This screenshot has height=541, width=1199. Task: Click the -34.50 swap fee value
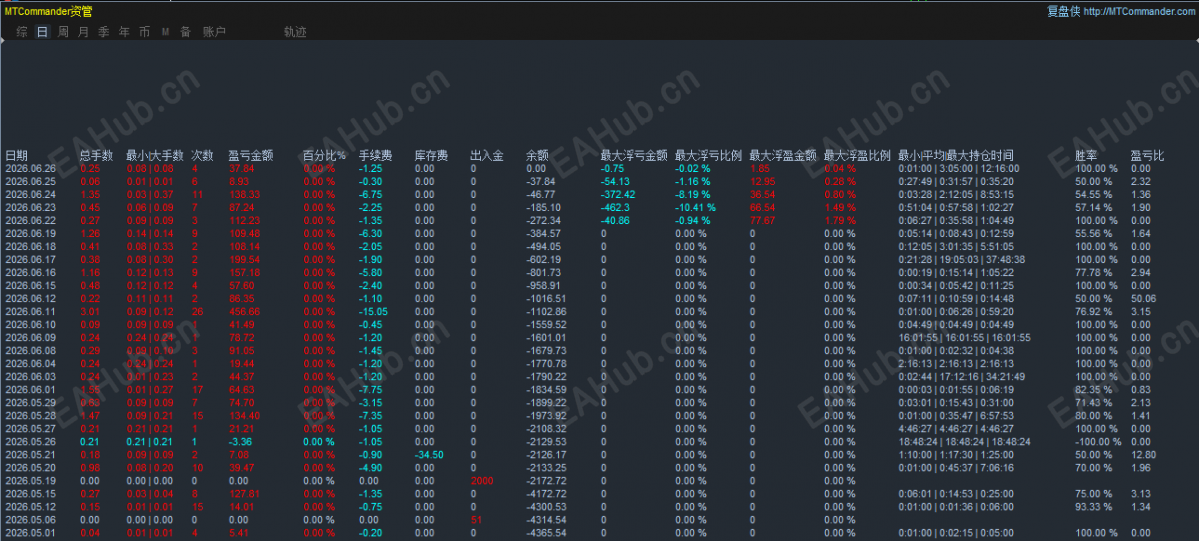pos(429,455)
